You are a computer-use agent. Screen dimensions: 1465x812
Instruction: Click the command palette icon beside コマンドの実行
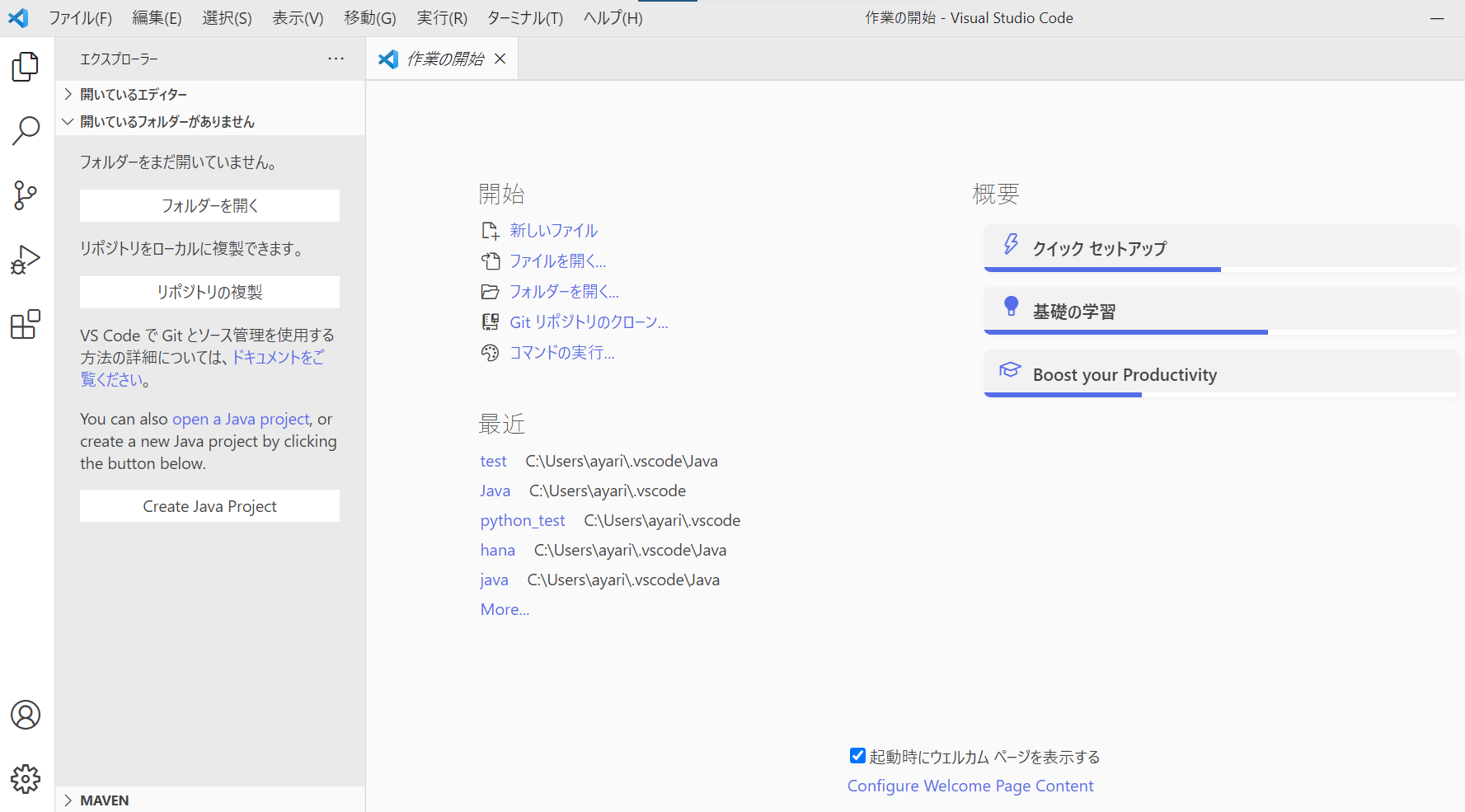point(491,353)
